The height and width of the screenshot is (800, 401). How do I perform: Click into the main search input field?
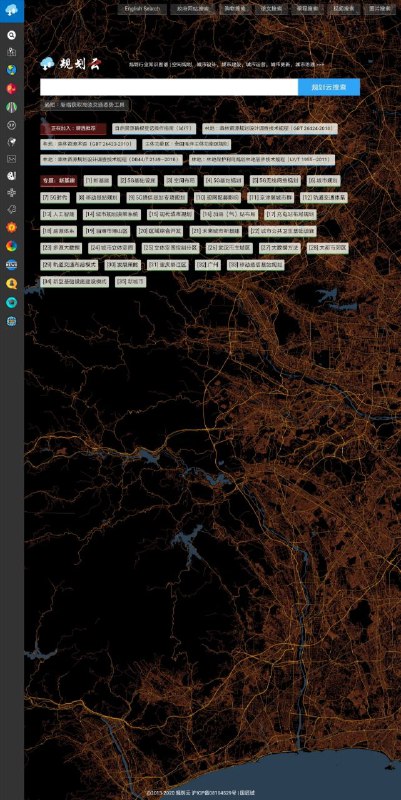coord(169,87)
